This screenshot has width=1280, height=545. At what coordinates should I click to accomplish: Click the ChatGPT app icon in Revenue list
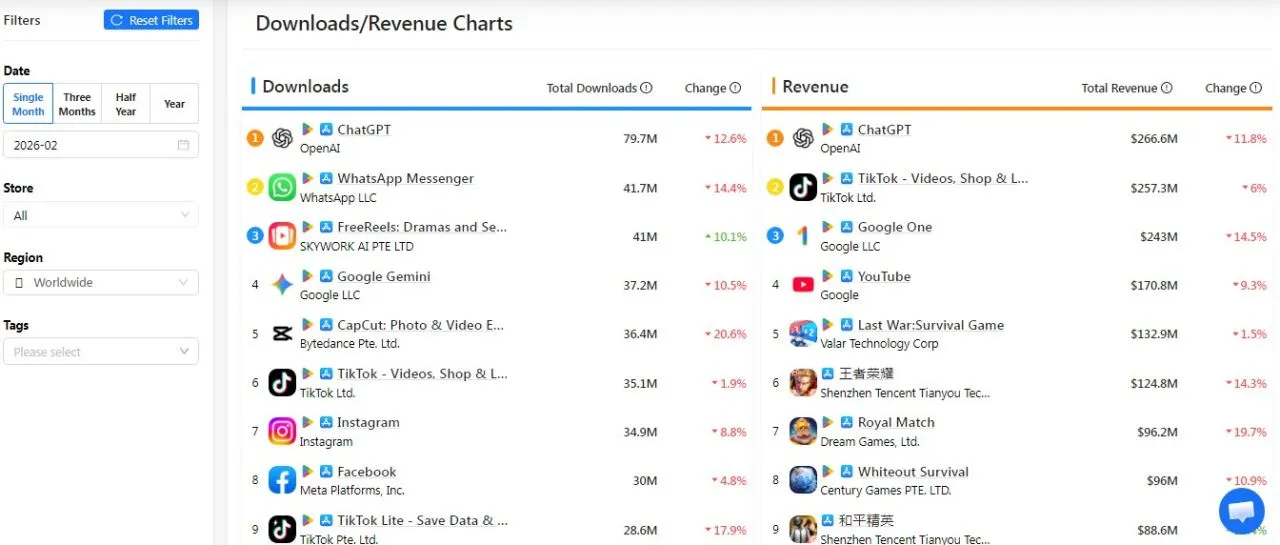tap(803, 138)
